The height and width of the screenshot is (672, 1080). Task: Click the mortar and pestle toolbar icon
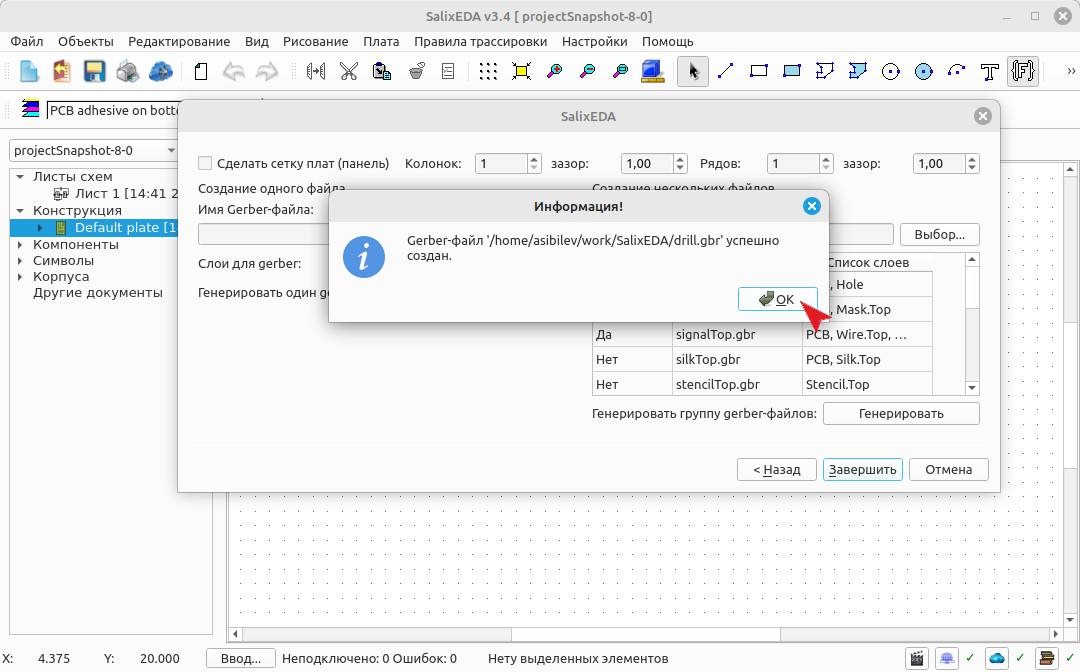pyautogui.click(x=416, y=71)
